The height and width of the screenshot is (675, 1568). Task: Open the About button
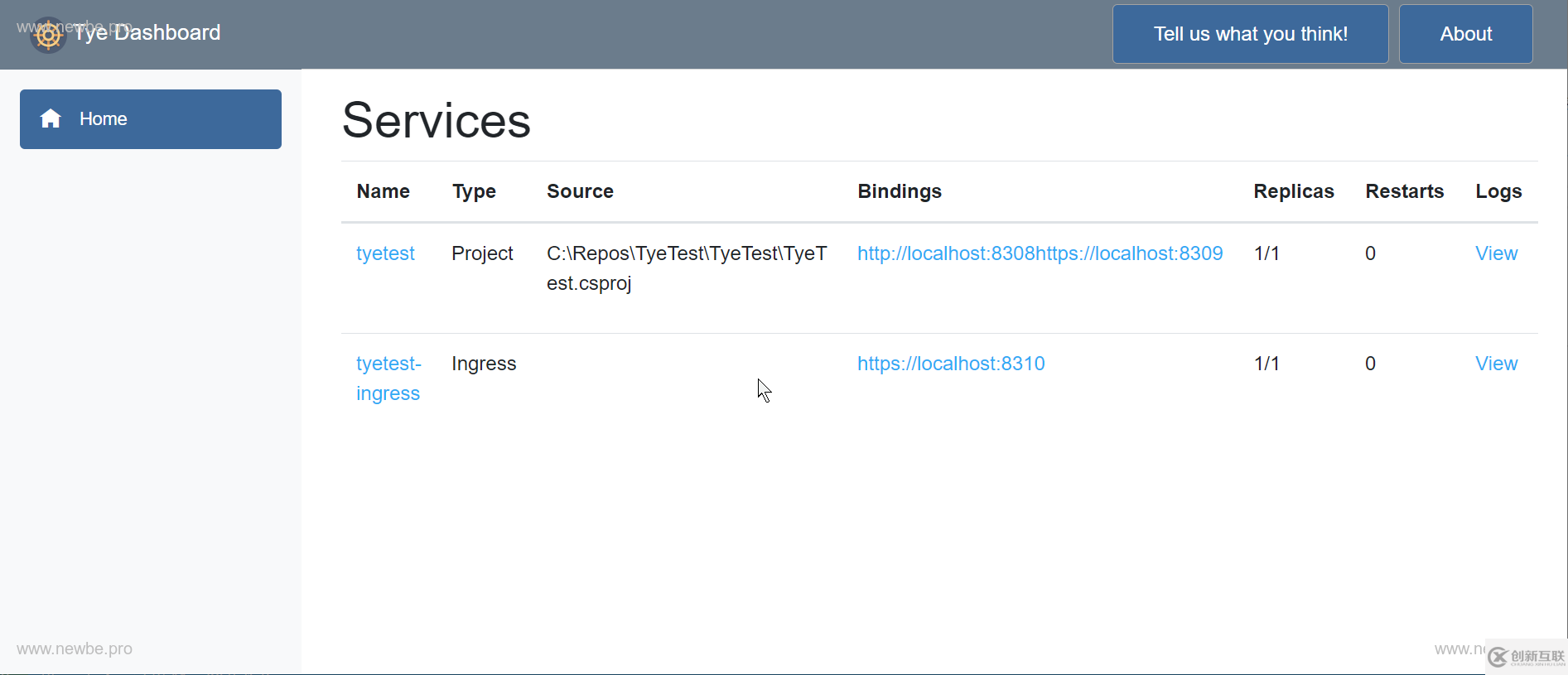(x=1465, y=34)
